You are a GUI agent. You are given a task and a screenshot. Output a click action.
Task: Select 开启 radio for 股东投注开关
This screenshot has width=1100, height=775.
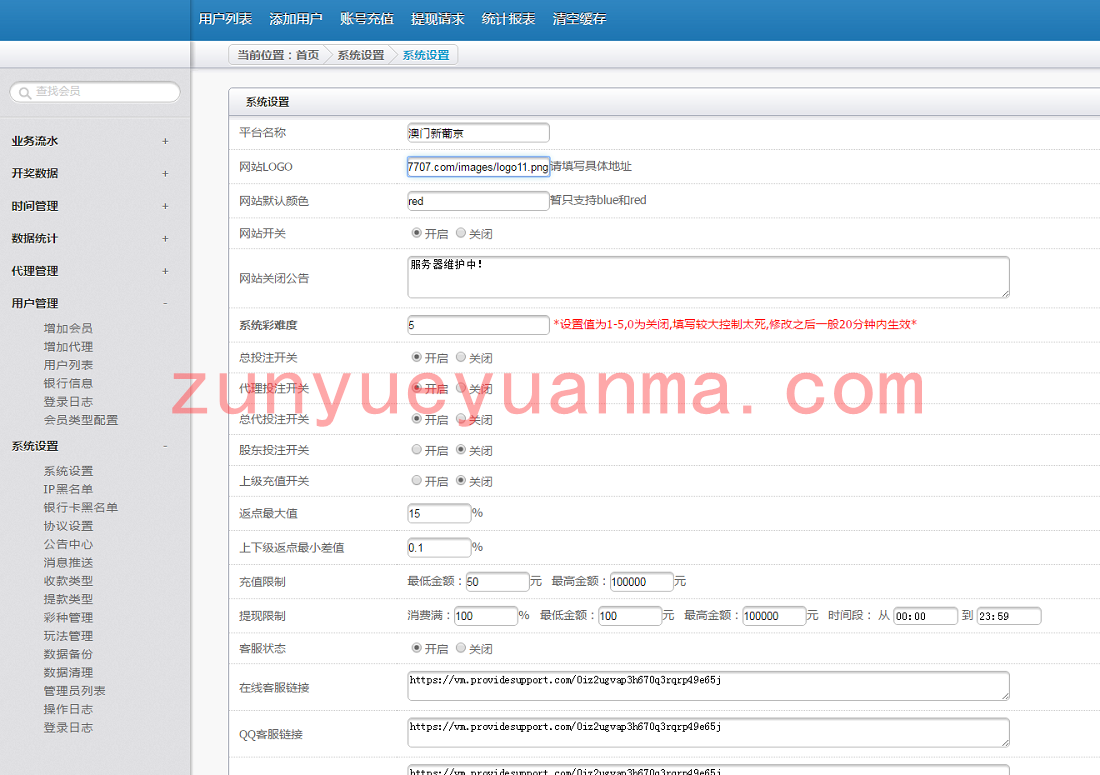417,450
